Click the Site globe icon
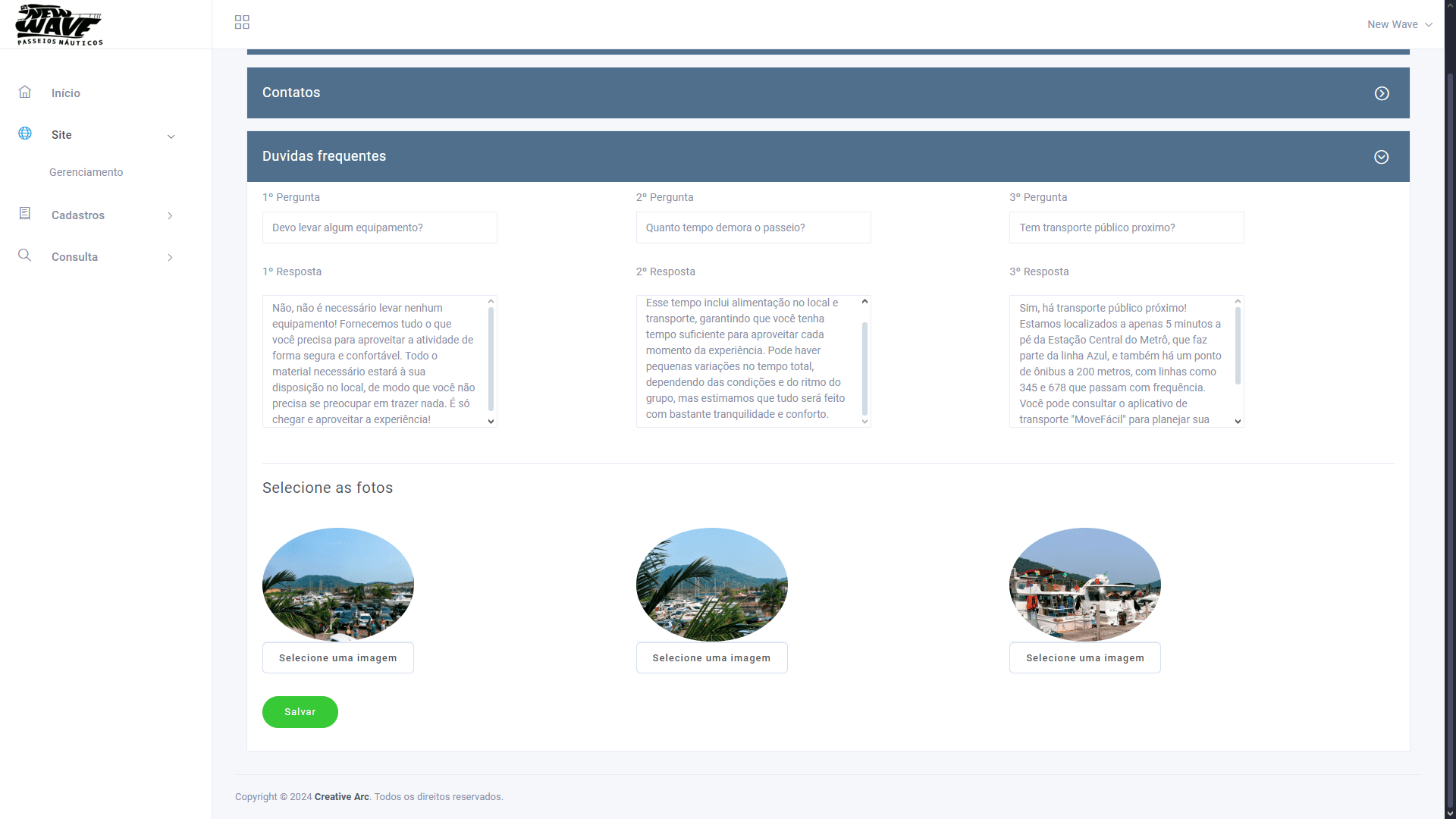The image size is (1456, 819). 25,133
